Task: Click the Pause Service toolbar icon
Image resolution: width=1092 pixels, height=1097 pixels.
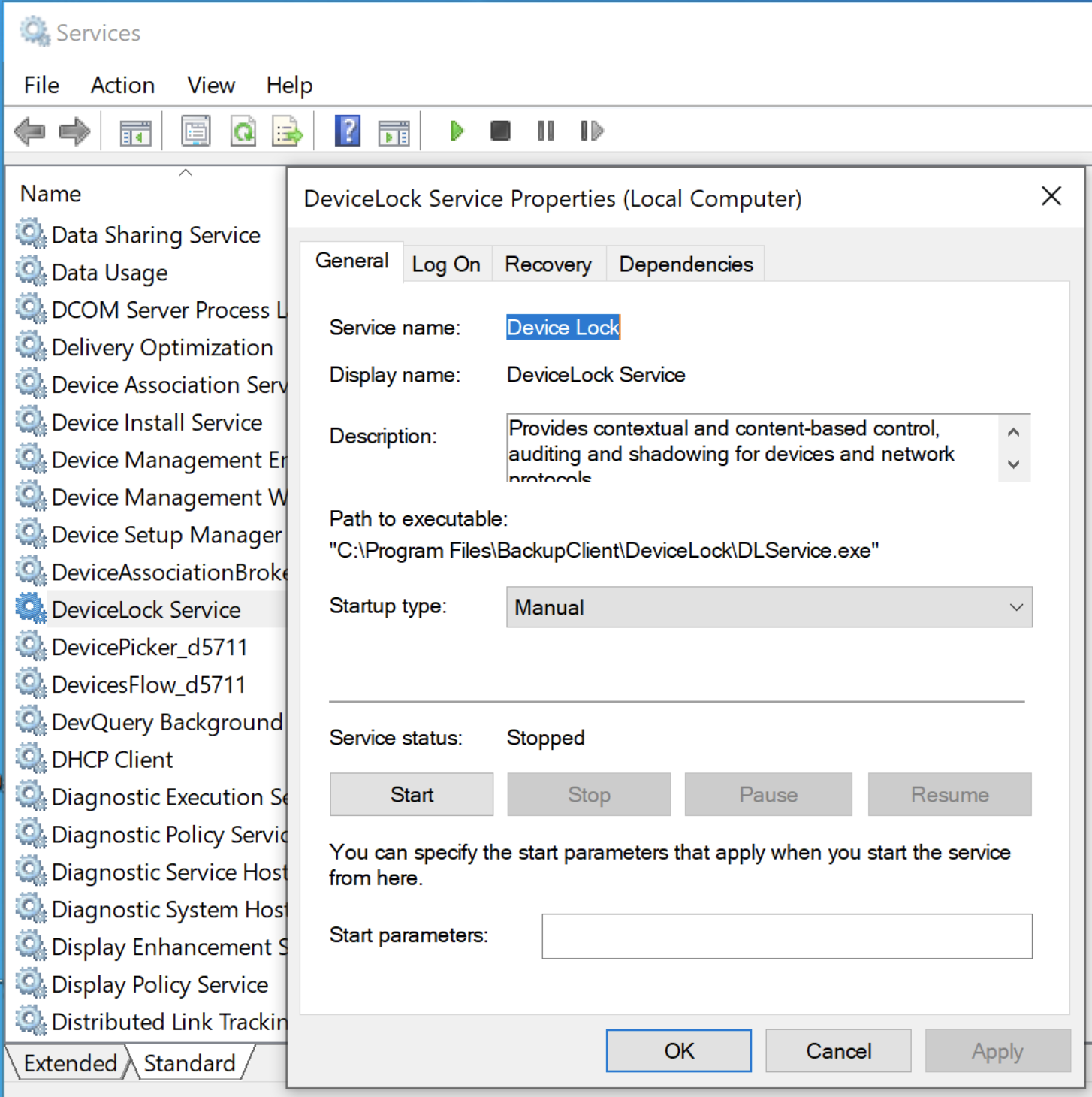Action: click(546, 131)
